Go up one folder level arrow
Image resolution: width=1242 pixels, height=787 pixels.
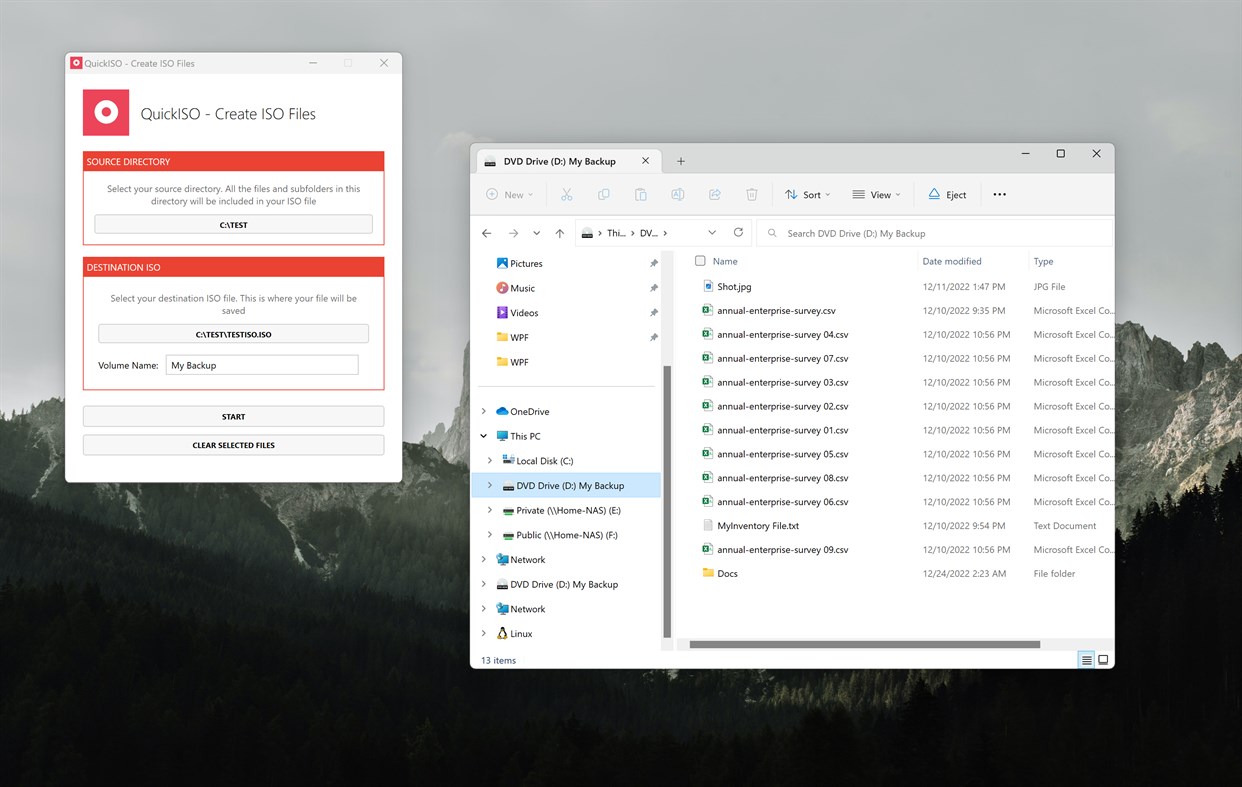click(x=559, y=233)
